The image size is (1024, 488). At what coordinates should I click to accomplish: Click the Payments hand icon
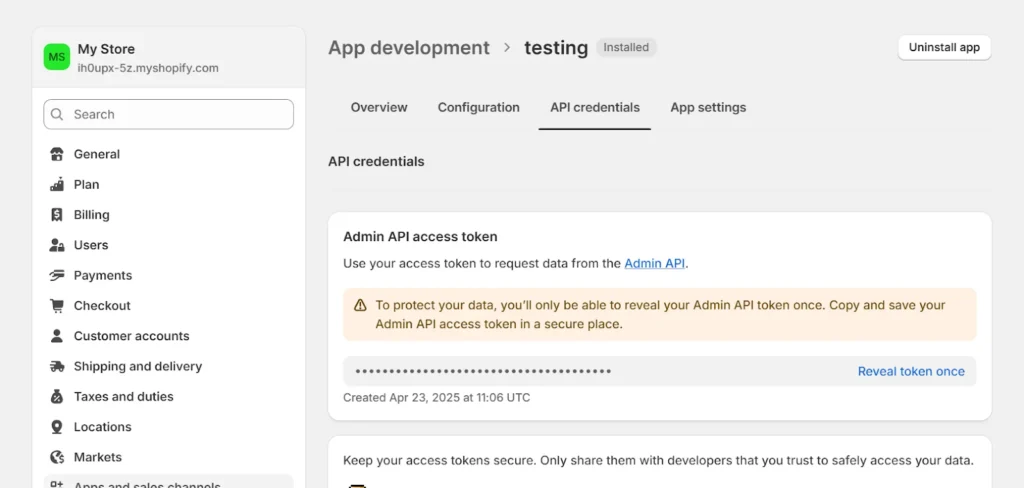57,275
